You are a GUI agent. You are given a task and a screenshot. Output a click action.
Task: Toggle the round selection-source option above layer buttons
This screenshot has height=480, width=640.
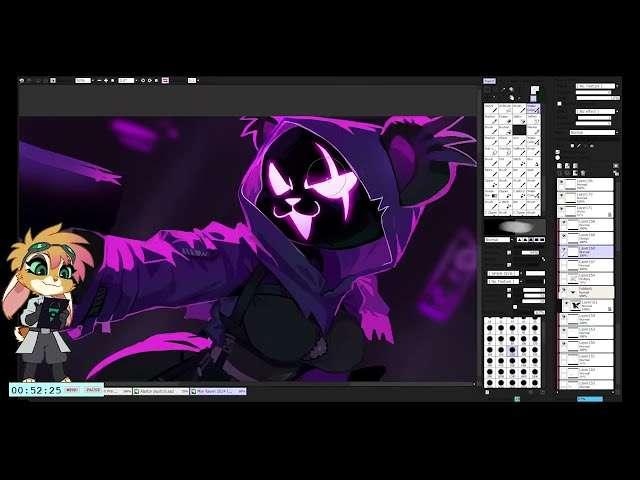click(558, 158)
